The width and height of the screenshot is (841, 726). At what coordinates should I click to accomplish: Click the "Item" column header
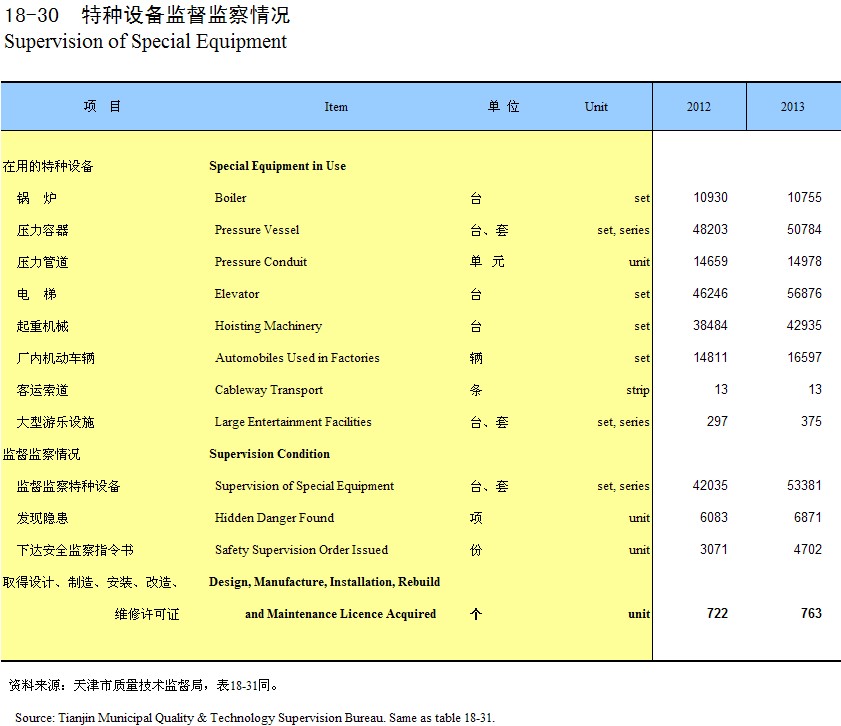point(336,107)
